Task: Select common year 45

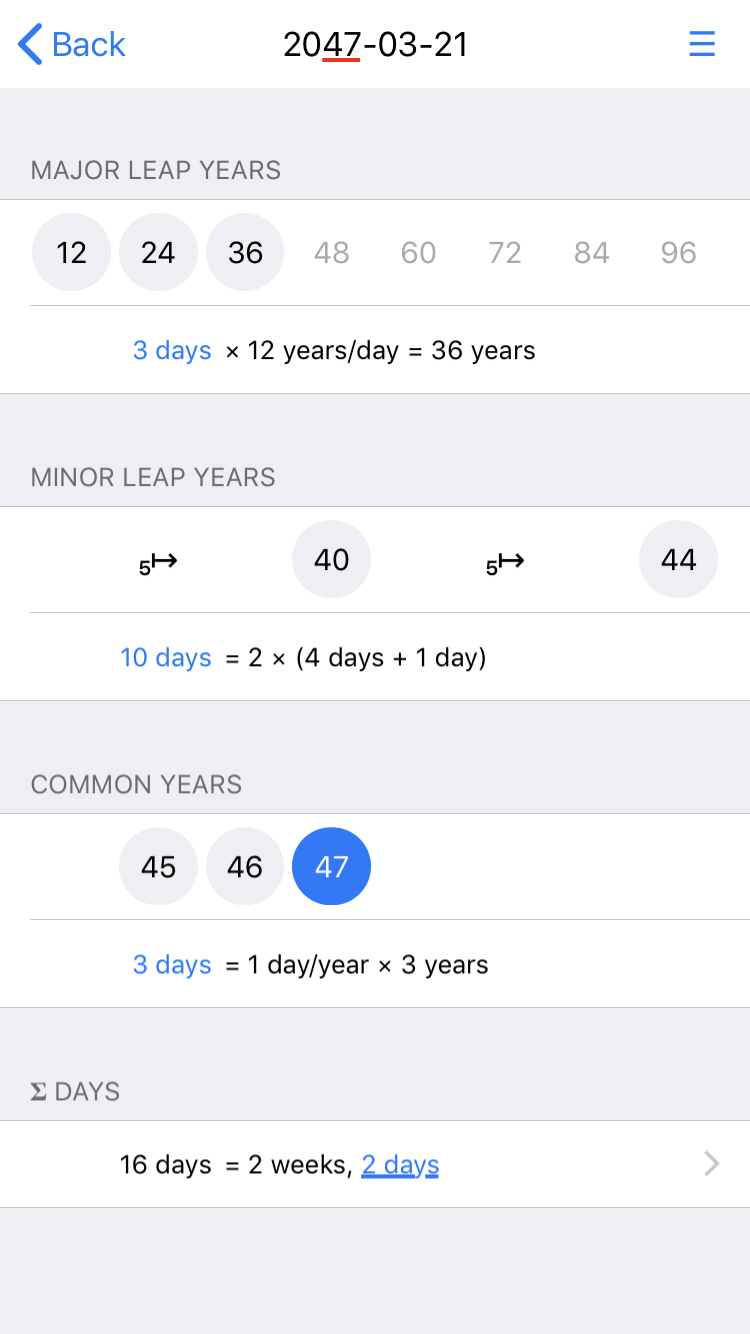Action: tap(158, 866)
